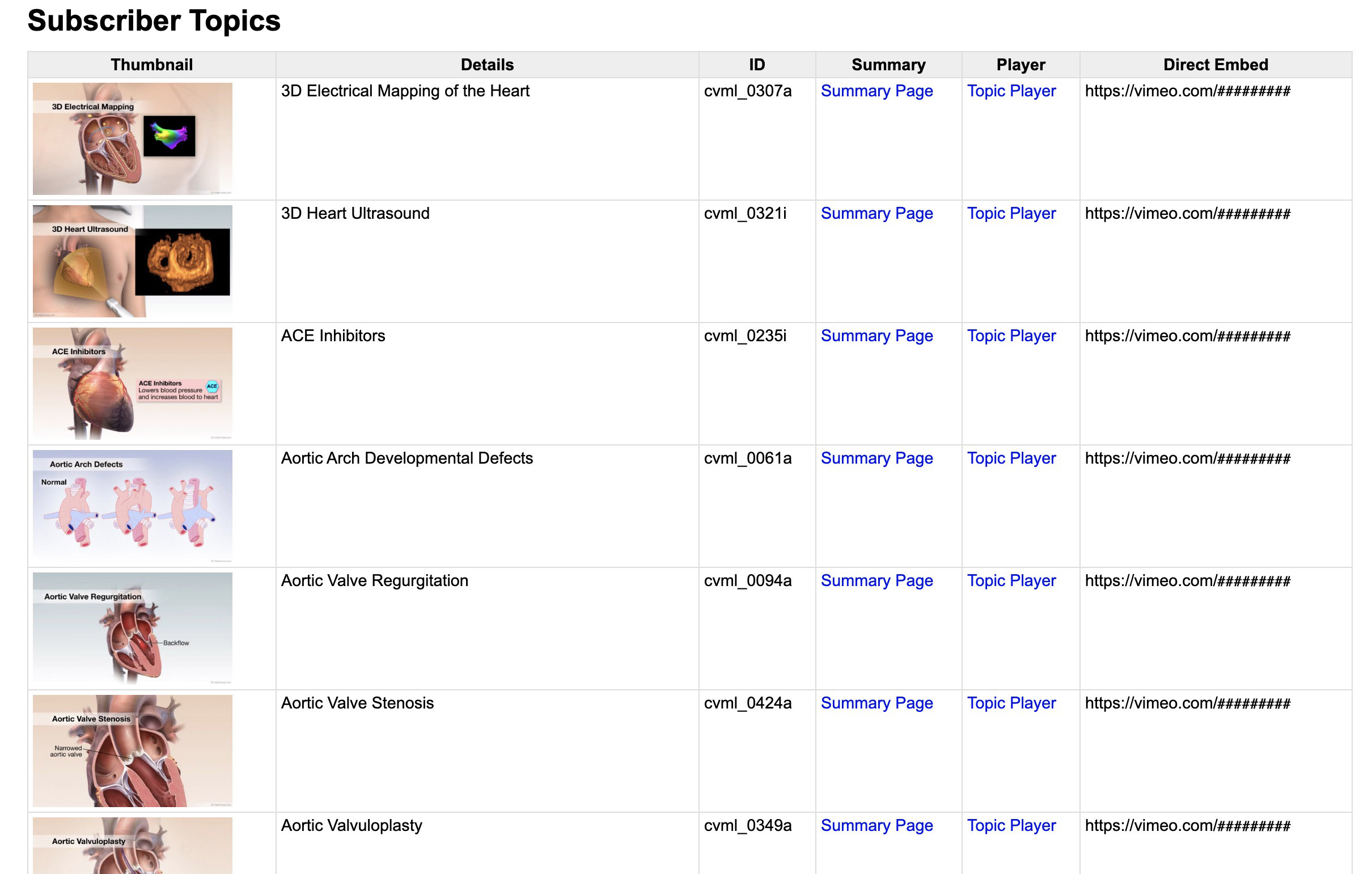Click the vimeo URL in the Aortic Arch row
Viewport: 1372px width, 874px height.
pos(1187,459)
